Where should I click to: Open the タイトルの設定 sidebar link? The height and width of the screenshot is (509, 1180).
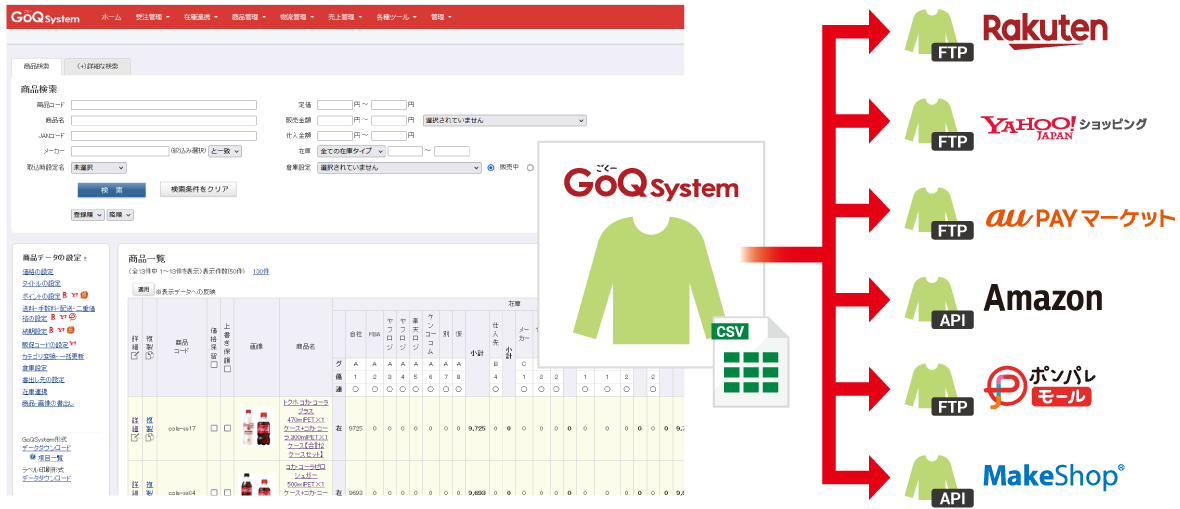(41, 284)
